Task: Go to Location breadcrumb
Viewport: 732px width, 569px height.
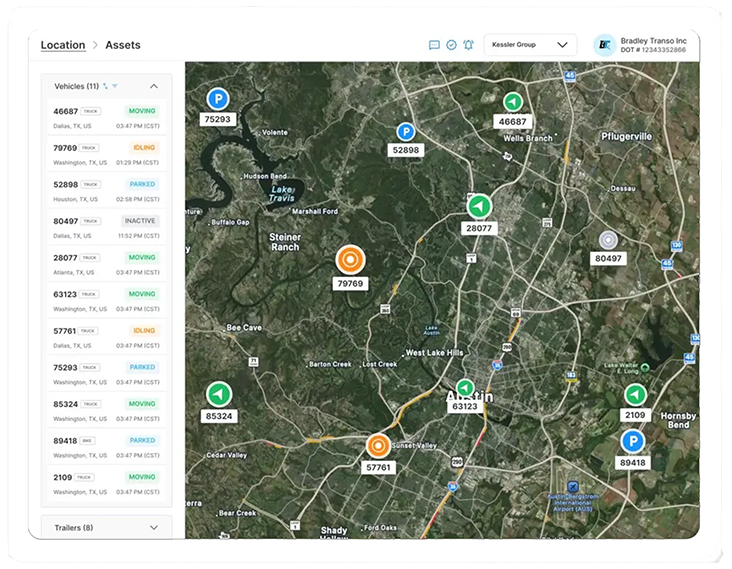Action: pyautogui.click(x=62, y=45)
